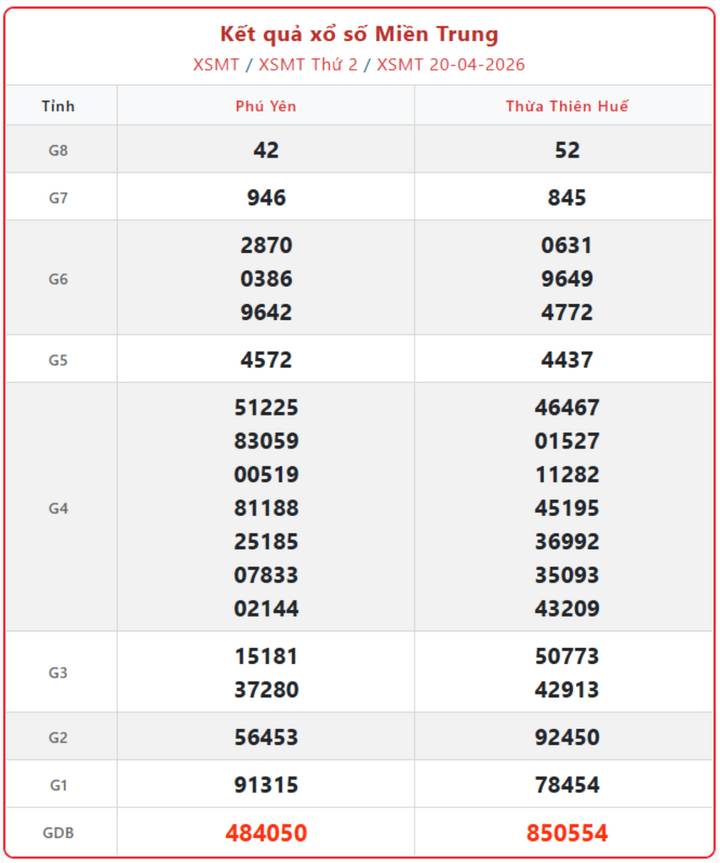Click the G6 row label
This screenshot has height=863, width=720.
point(58,279)
